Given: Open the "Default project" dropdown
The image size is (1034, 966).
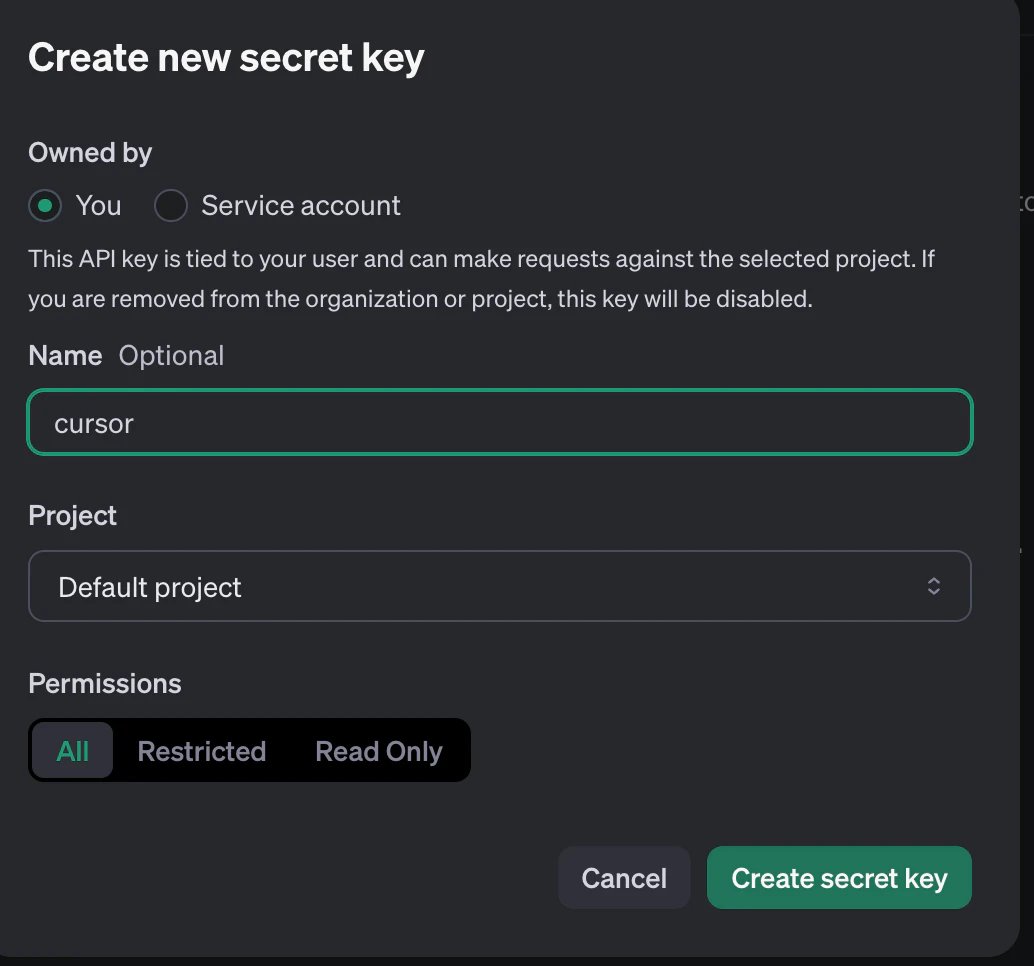Looking at the screenshot, I should (x=500, y=586).
